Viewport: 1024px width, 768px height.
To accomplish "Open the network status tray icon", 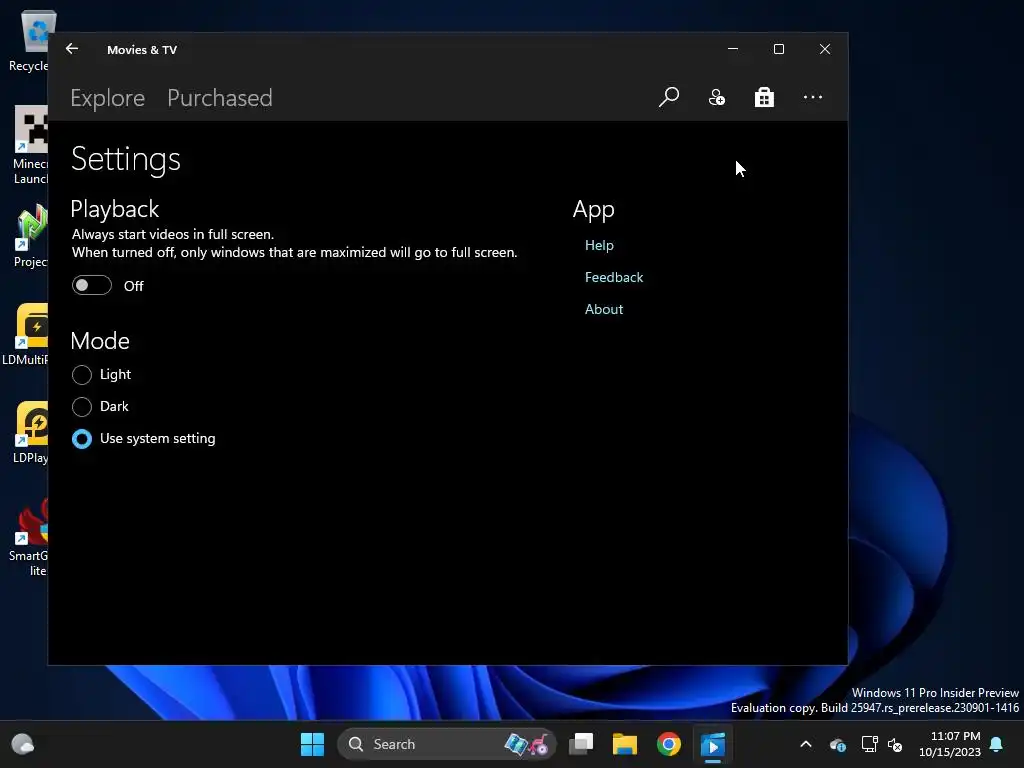I will click(x=869, y=744).
